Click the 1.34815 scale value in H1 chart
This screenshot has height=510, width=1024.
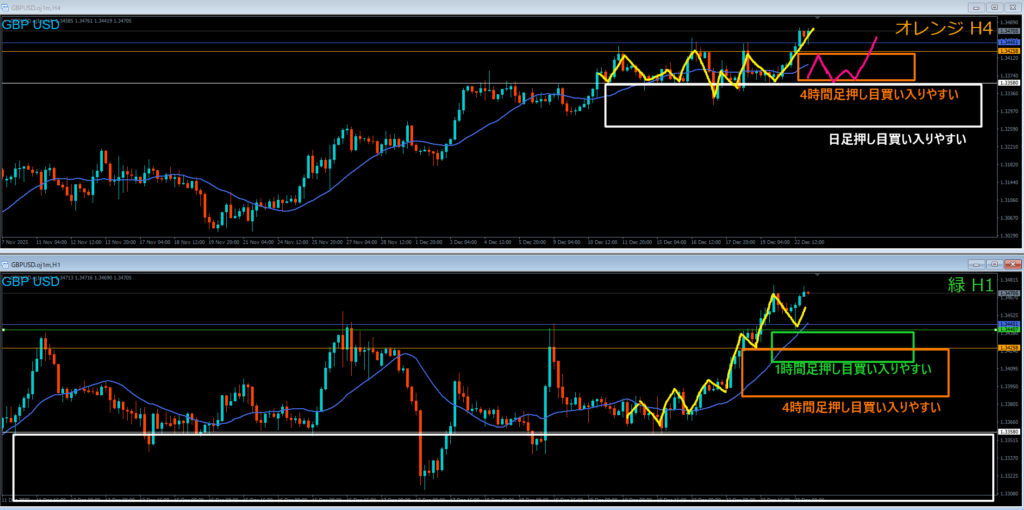(x=1008, y=280)
